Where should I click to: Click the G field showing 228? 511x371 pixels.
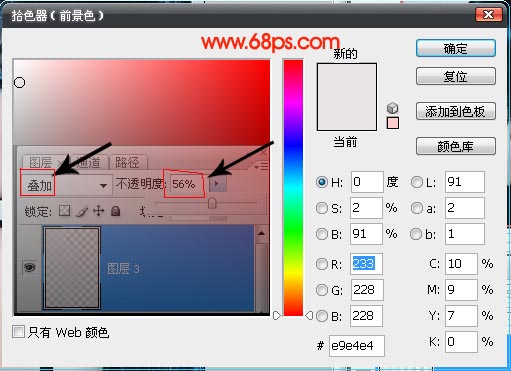coord(367,290)
